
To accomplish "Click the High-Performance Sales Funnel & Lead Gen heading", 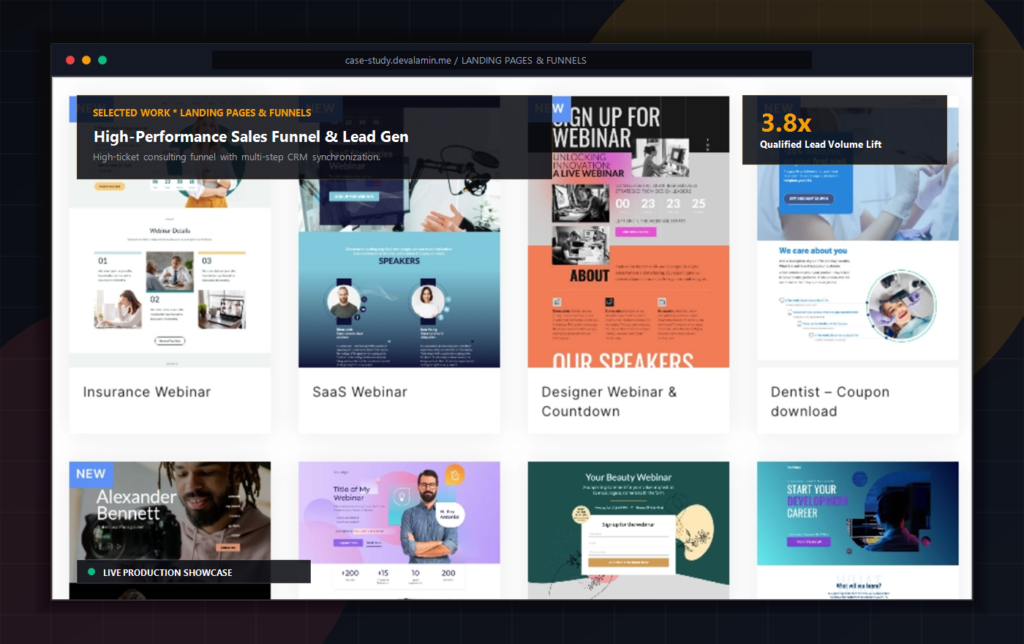I will click(x=251, y=137).
